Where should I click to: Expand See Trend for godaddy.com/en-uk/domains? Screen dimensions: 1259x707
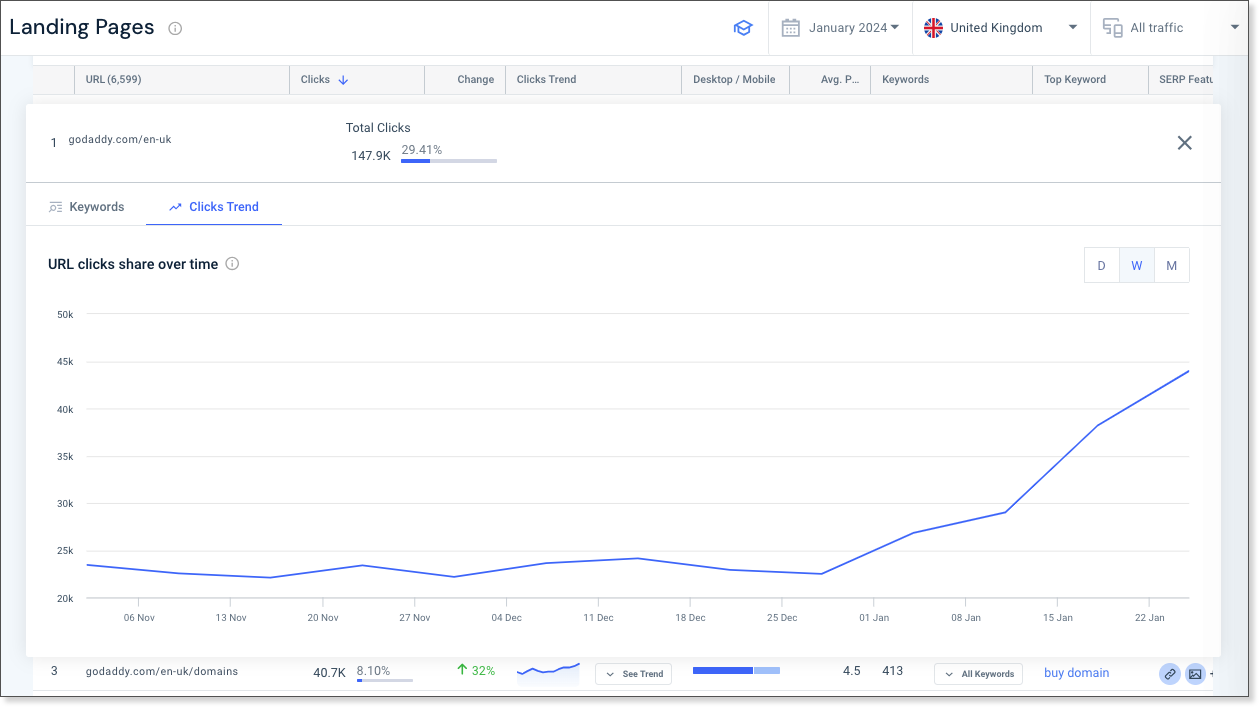633,674
